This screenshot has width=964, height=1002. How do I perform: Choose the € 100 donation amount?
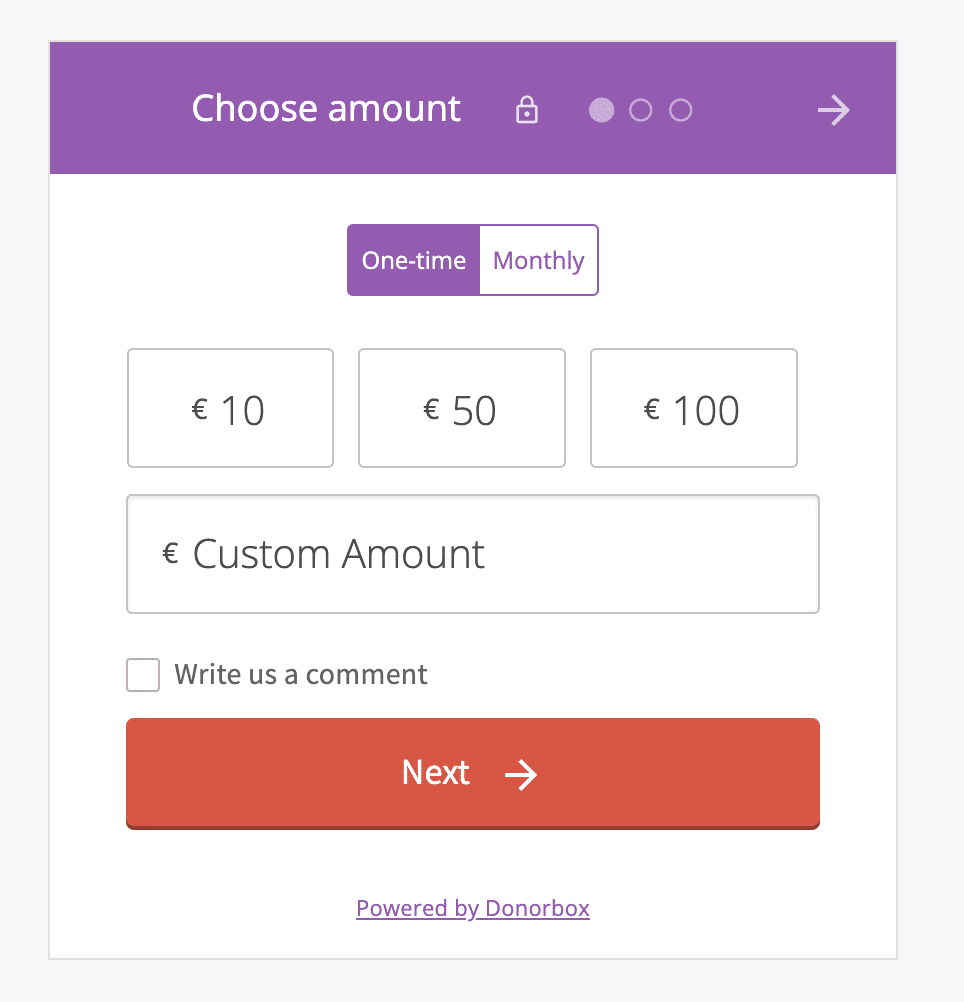(x=694, y=408)
